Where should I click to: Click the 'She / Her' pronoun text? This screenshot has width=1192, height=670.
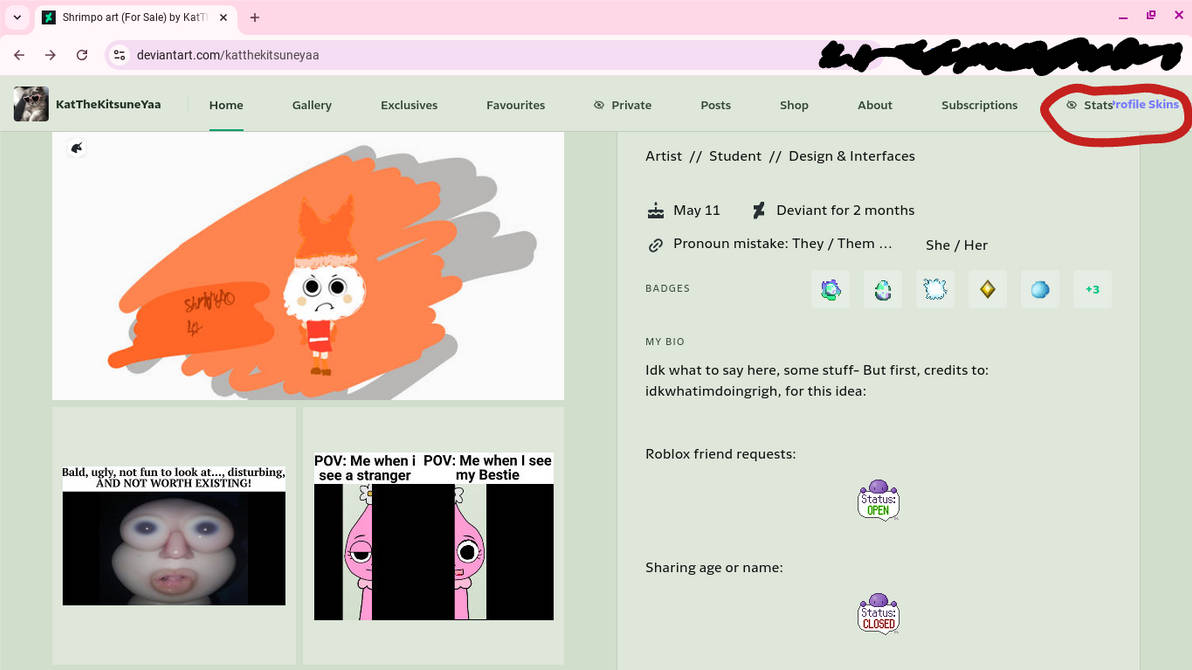pos(956,245)
